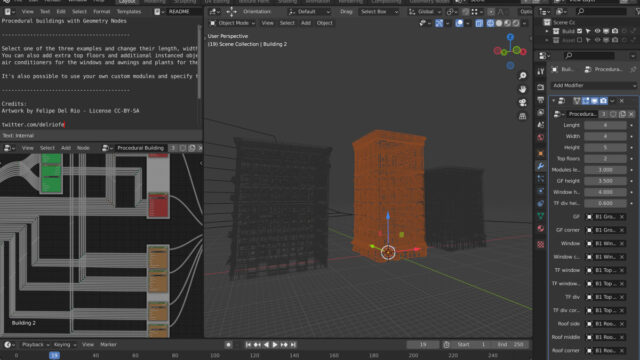
Task: Click auto-keying record button in timeline
Action: click(229, 344)
